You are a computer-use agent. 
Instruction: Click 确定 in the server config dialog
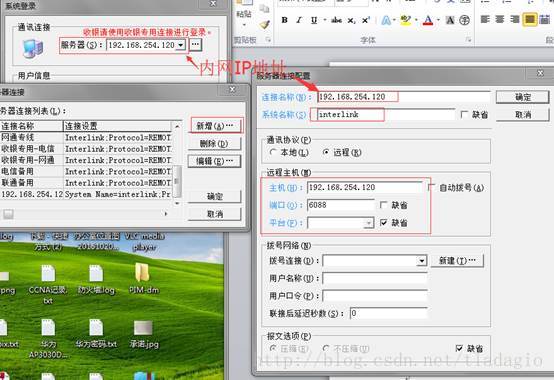coord(523,97)
